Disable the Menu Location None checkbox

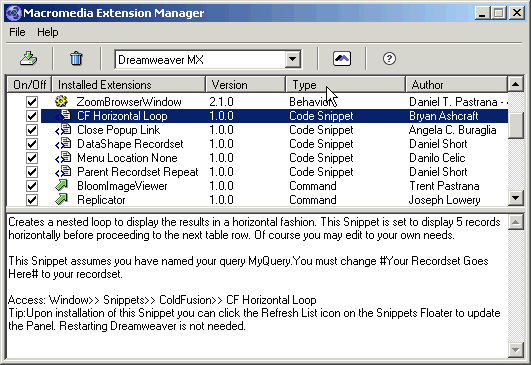(32, 158)
